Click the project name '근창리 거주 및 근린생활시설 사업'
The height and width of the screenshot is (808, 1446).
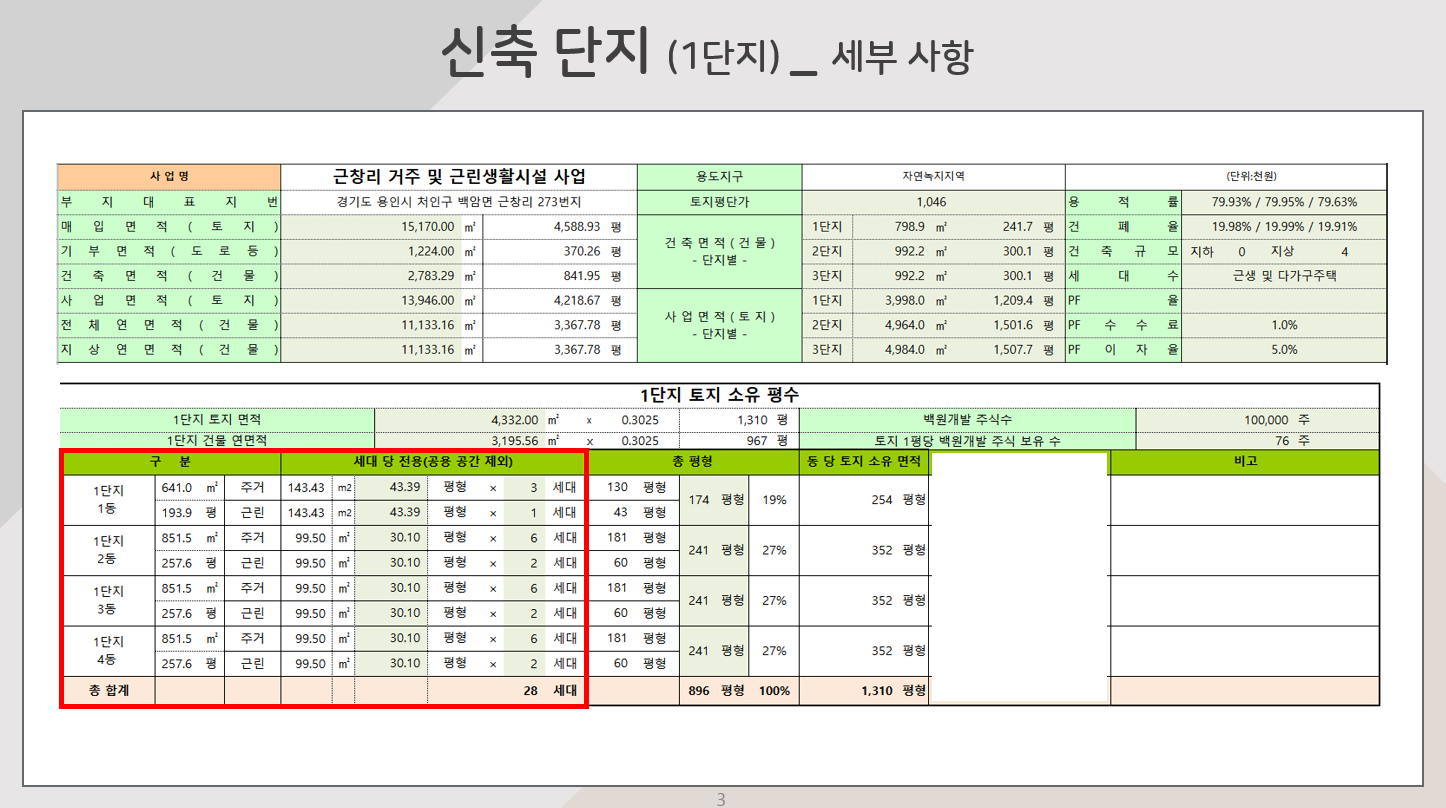(x=459, y=177)
